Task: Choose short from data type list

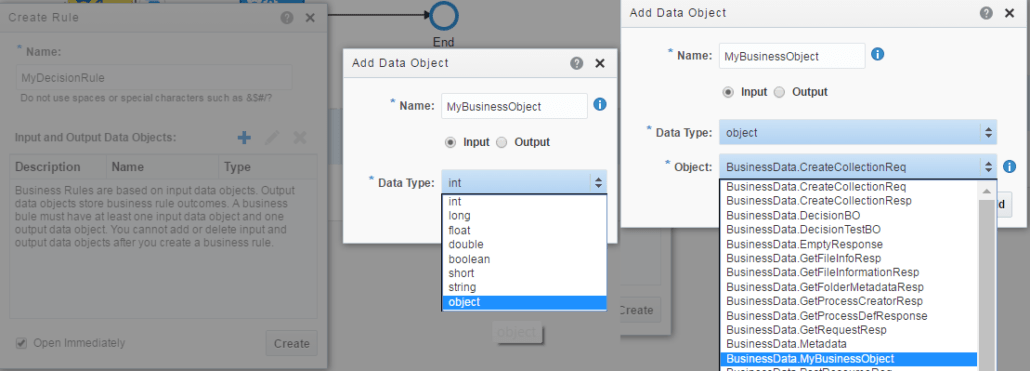Action: [524, 273]
